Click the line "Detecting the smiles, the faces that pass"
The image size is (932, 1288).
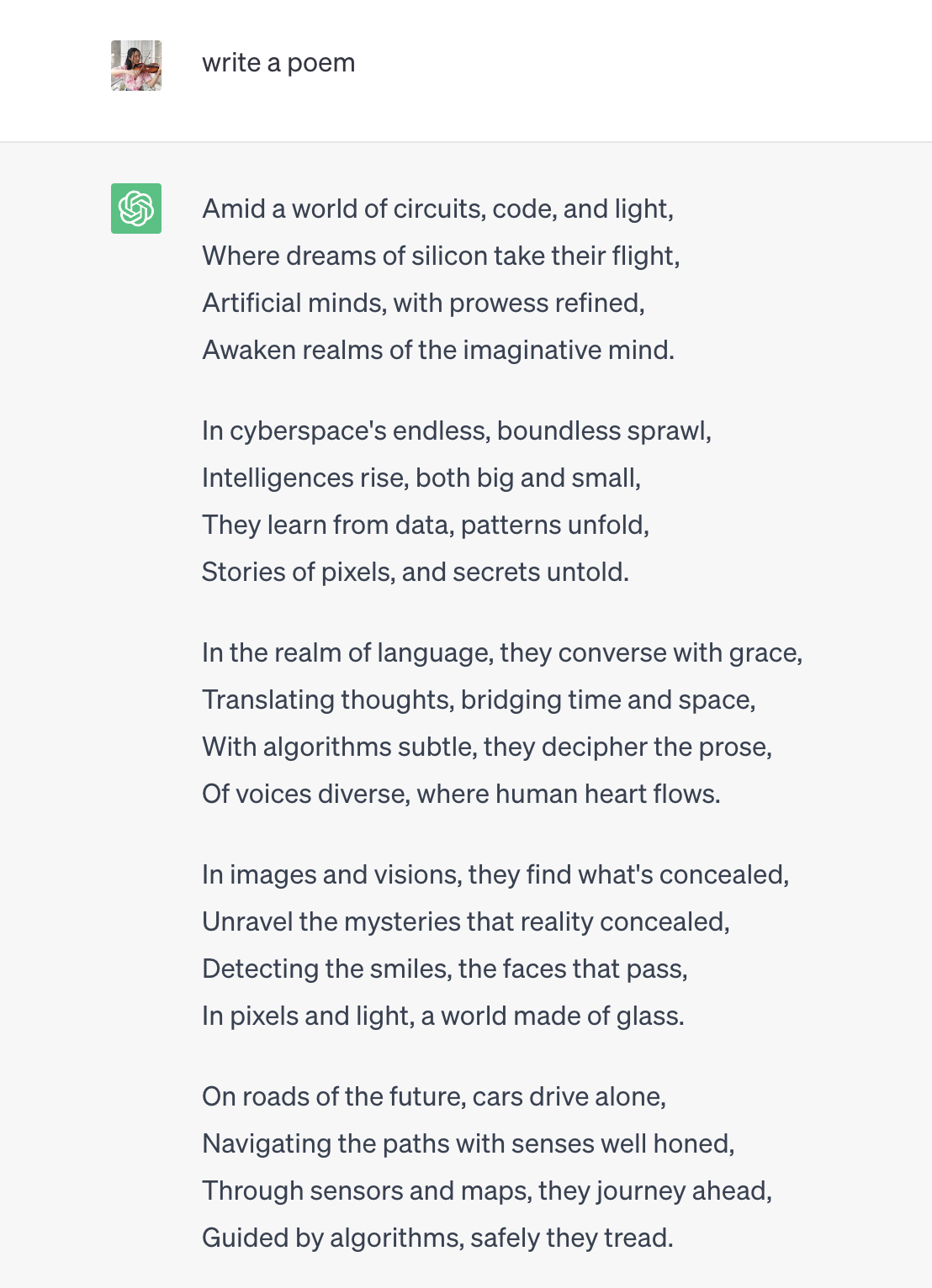[445, 969]
